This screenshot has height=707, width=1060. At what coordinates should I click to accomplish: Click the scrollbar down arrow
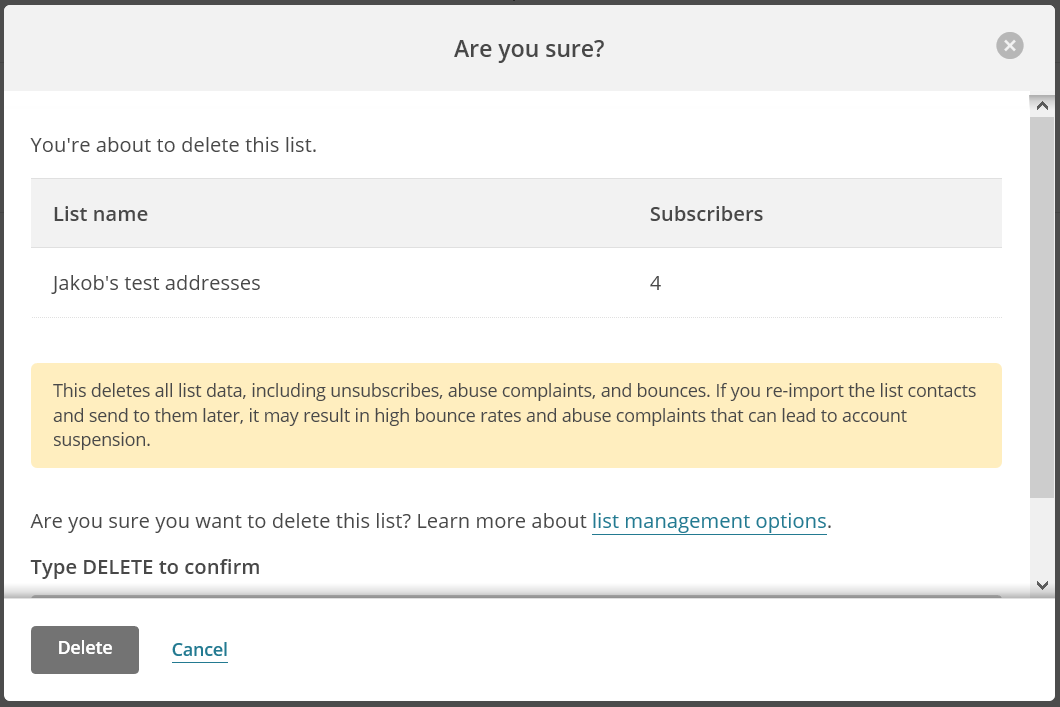(1041, 585)
